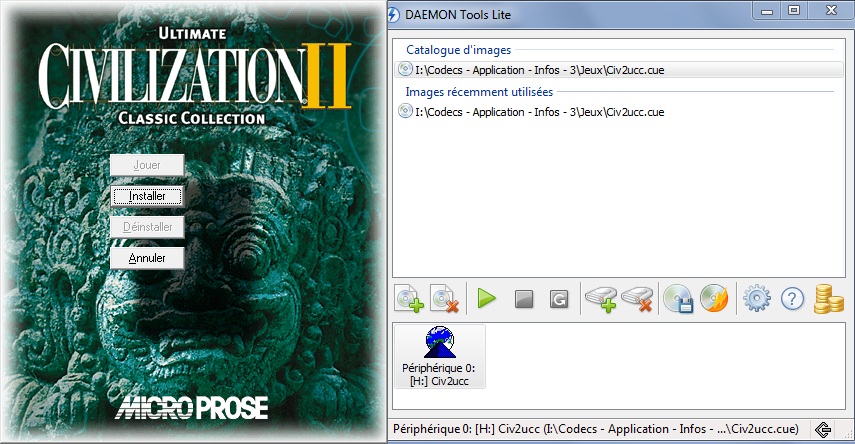
Task: Select the Périphérique 0 [H:] Civ2ucc virtual drive
Action: pyautogui.click(x=439, y=356)
